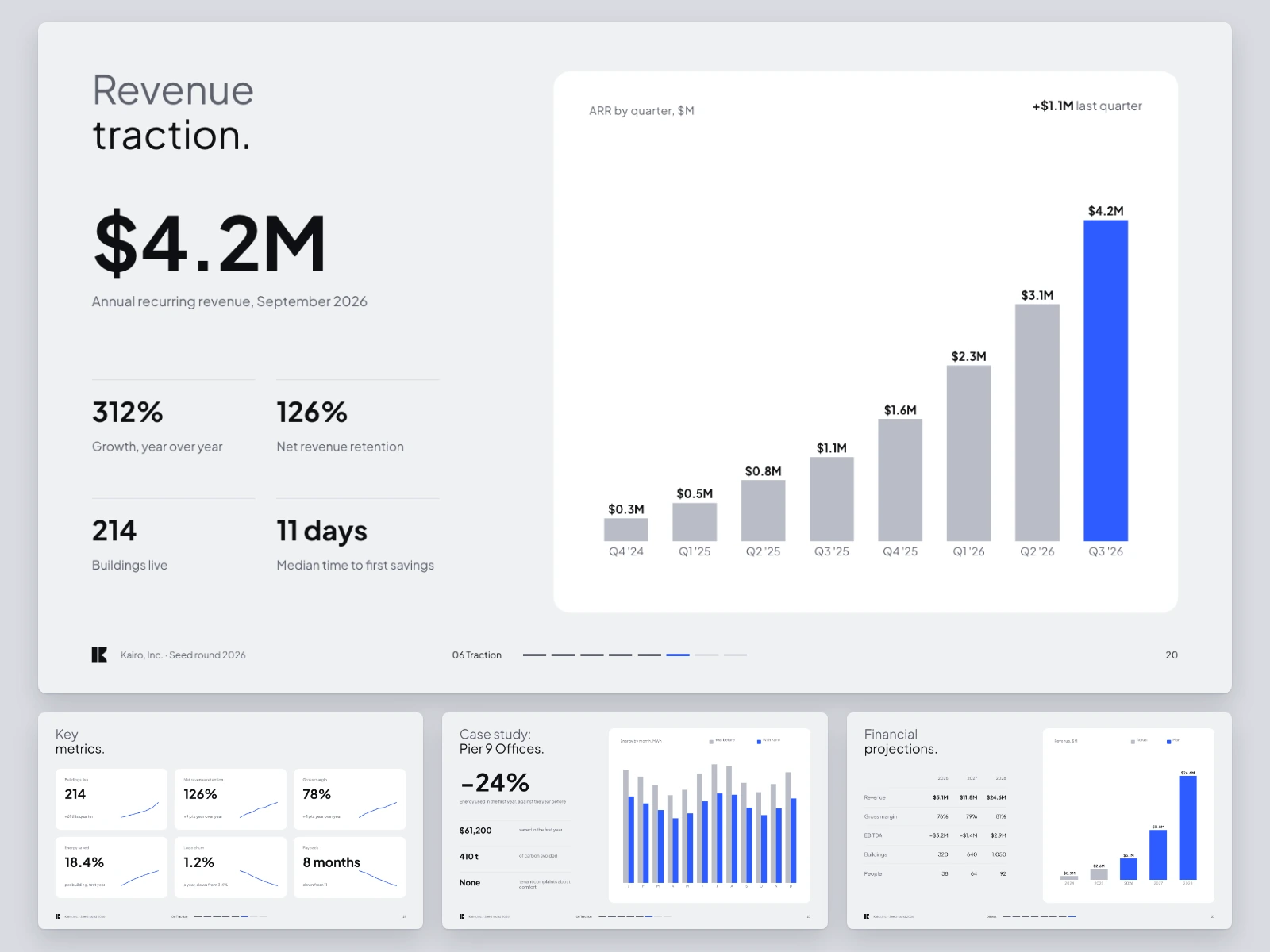Image resolution: width=1270 pixels, height=952 pixels.
Task: Click the Q2 '26 bar labeled $3.1M
Action: coord(1037,423)
